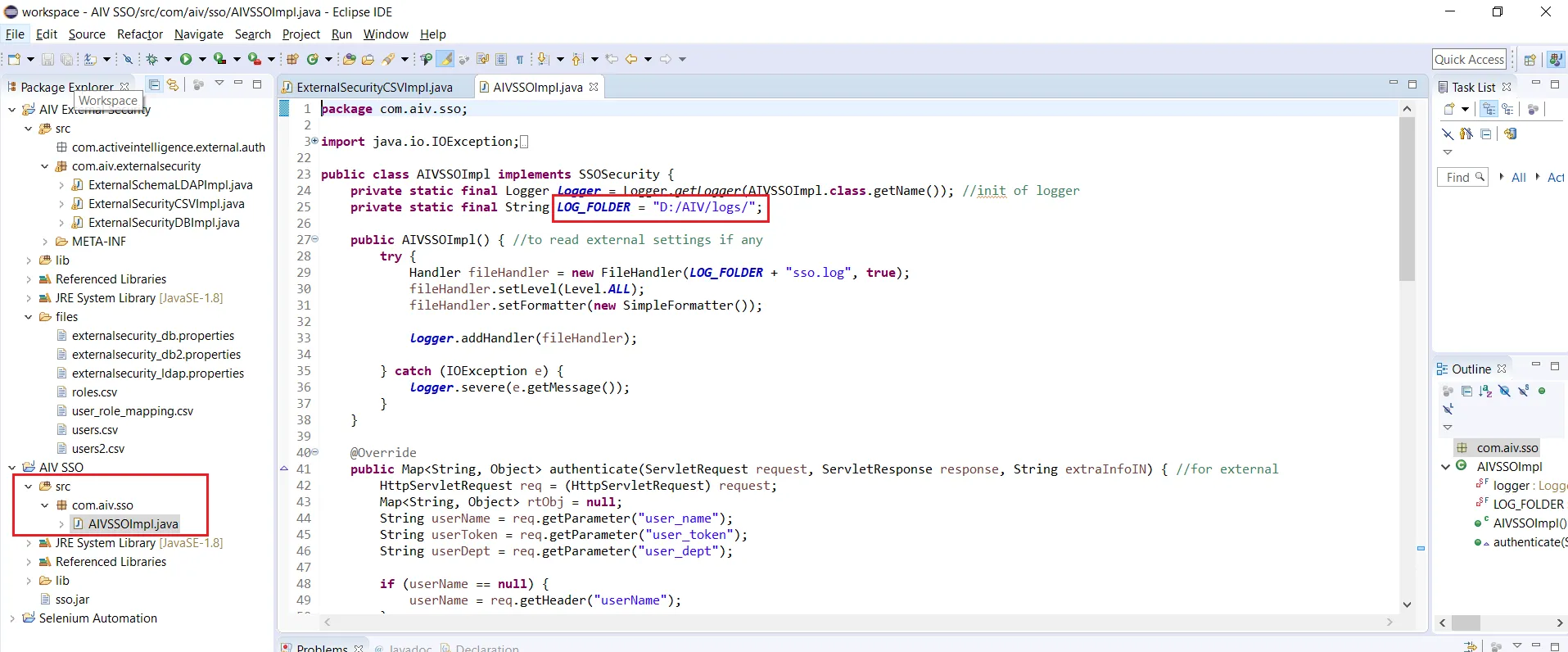Viewport: 1568px width, 652px height.
Task: Collapse AIVSSOImpl class in Outline
Action: 1445,467
